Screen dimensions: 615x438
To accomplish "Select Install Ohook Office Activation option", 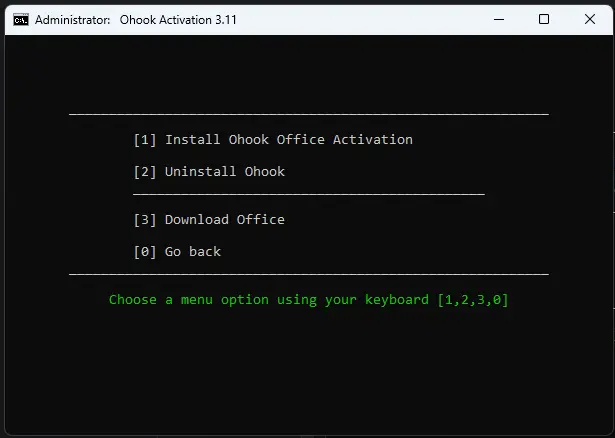I will 273,140.
